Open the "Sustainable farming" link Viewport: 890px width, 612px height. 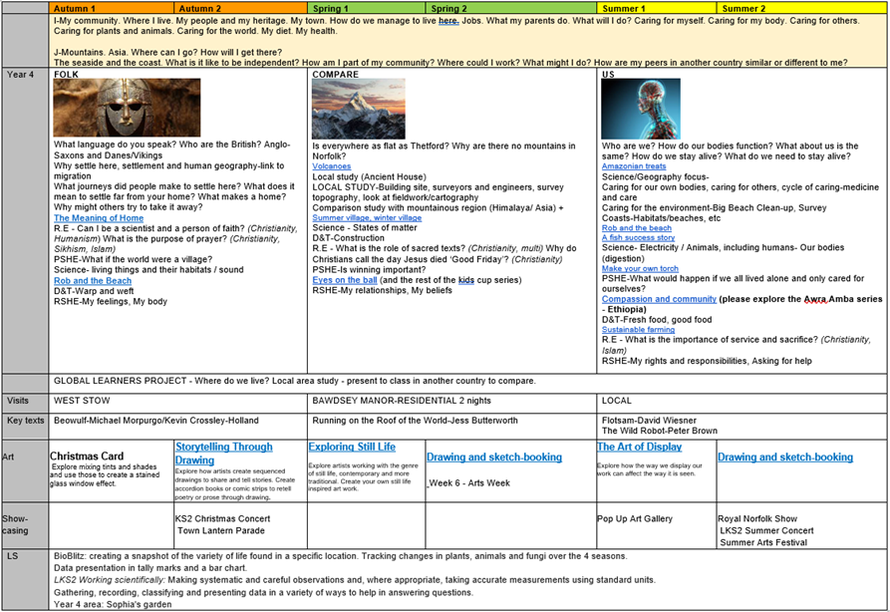[x=638, y=330]
